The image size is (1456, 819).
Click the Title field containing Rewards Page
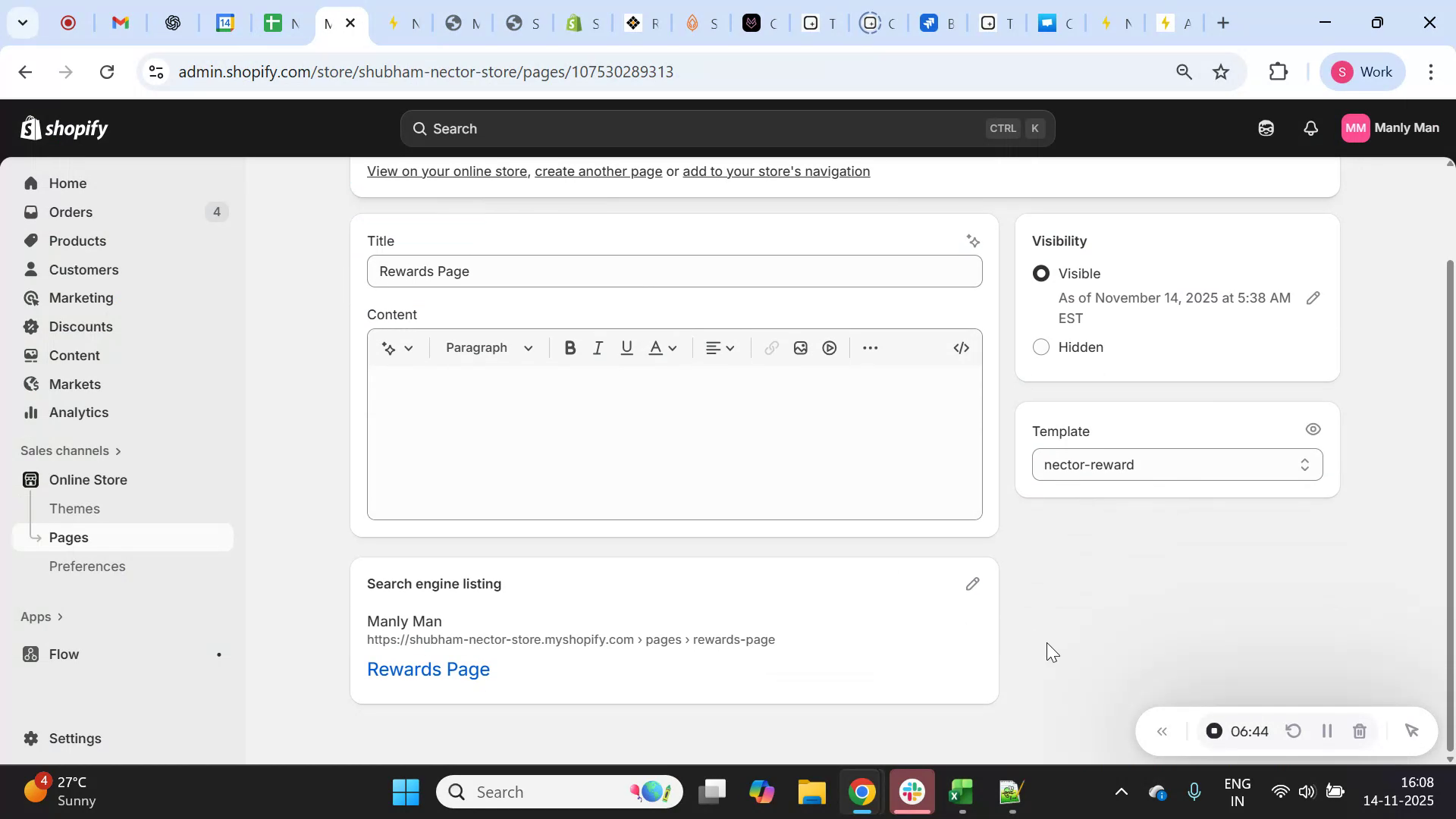[673, 271]
